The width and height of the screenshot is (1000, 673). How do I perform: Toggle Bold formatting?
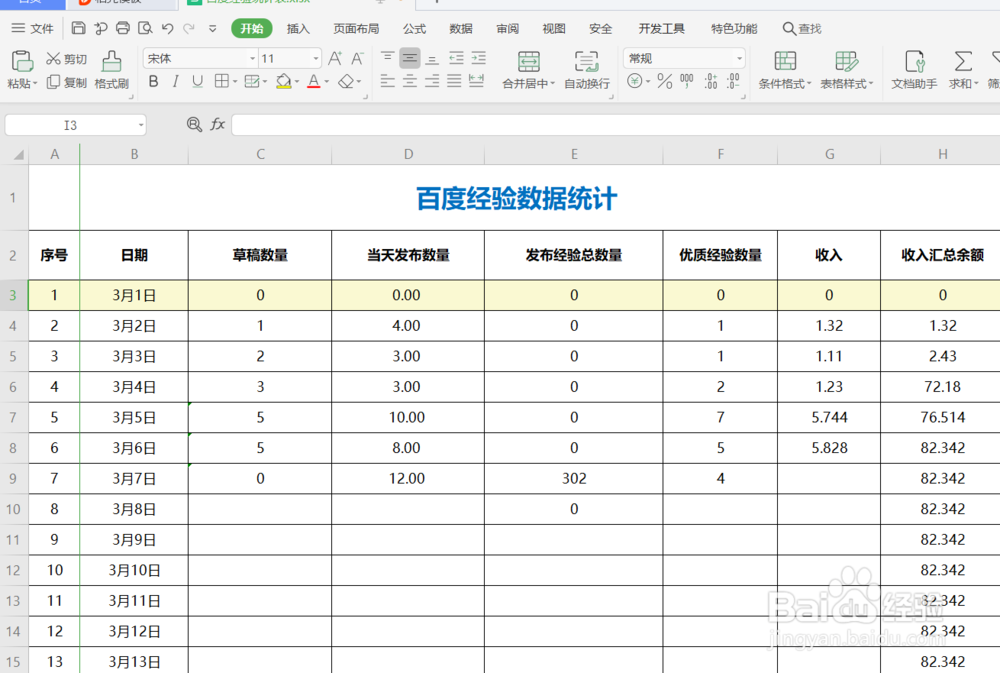click(154, 81)
